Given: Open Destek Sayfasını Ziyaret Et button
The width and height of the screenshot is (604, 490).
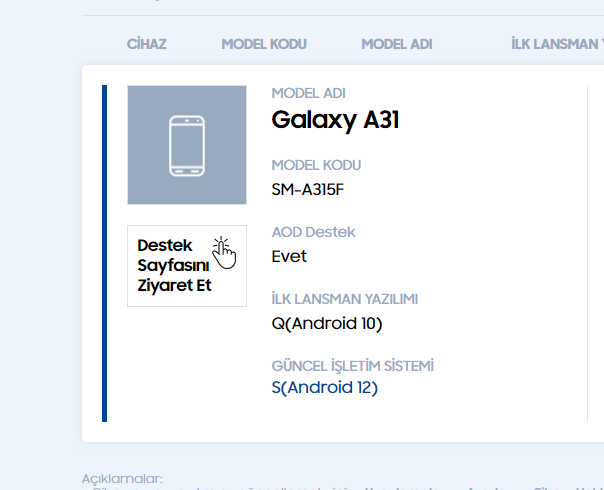Looking at the screenshot, I should coord(187,266).
